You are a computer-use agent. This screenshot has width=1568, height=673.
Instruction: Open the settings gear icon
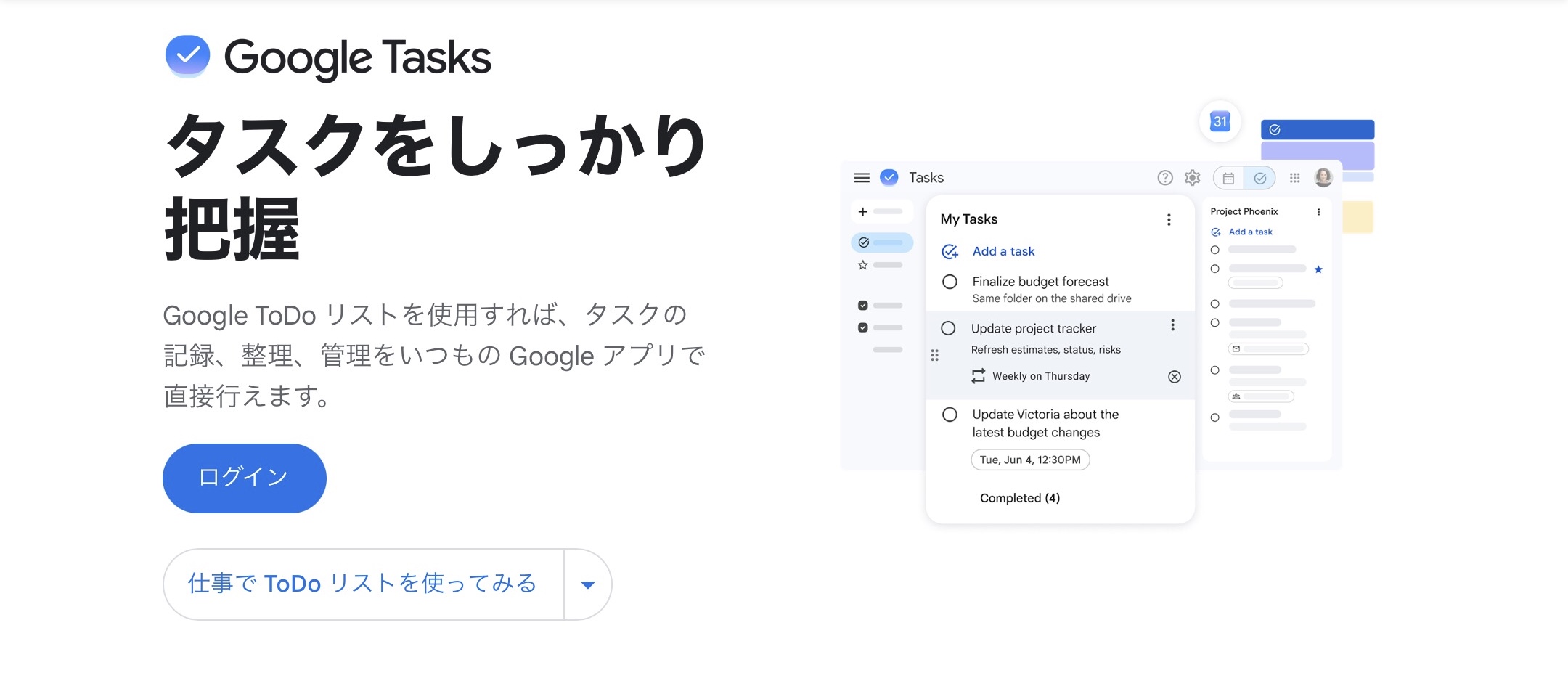click(1193, 178)
